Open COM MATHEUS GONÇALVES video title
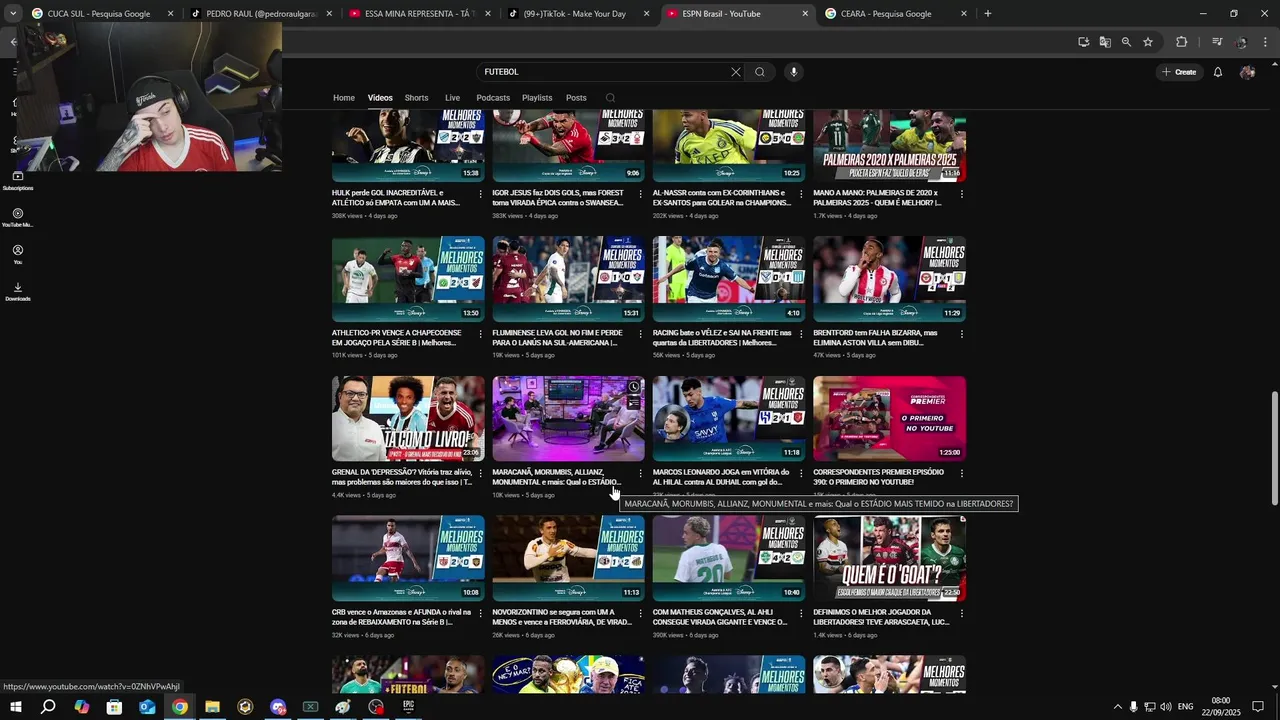1280x720 pixels. pos(721,617)
